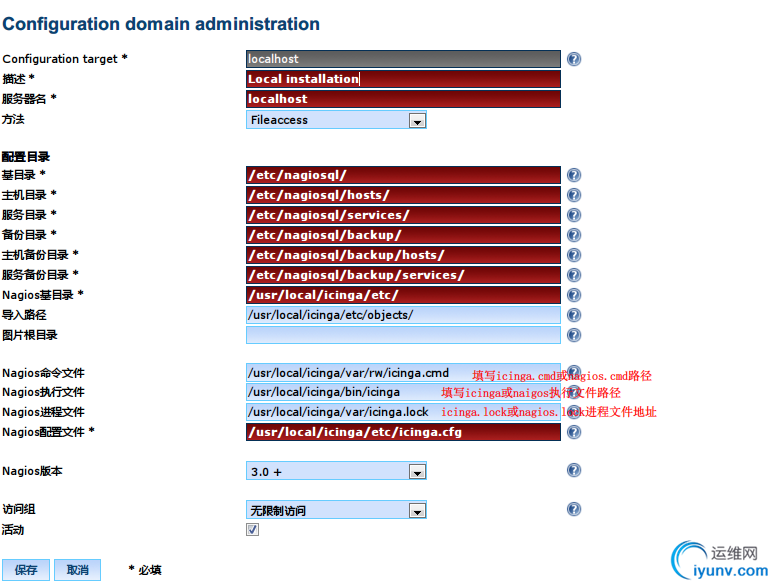Click the Configuration domain administration heading
The width and height of the screenshot is (774, 587).
[161, 24]
